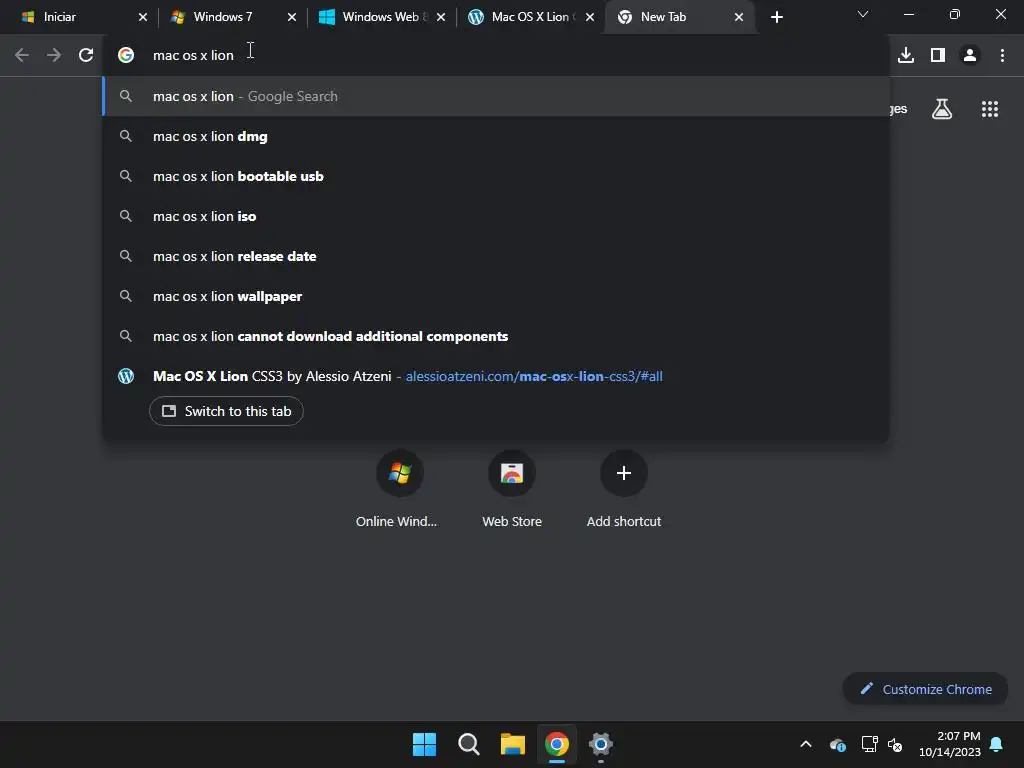This screenshot has height=768, width=1024.
Task: Choose 'mac os x lion dmg' suggestion
Action: coord(496,136)
